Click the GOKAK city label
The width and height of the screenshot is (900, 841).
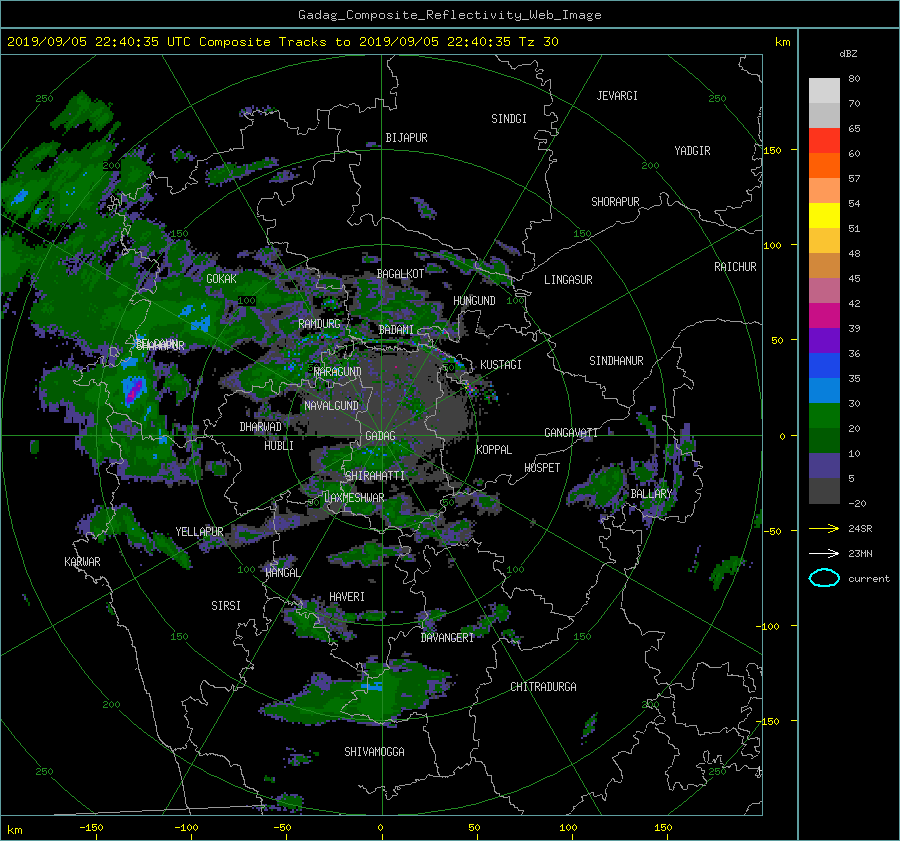tap(221, 279)
